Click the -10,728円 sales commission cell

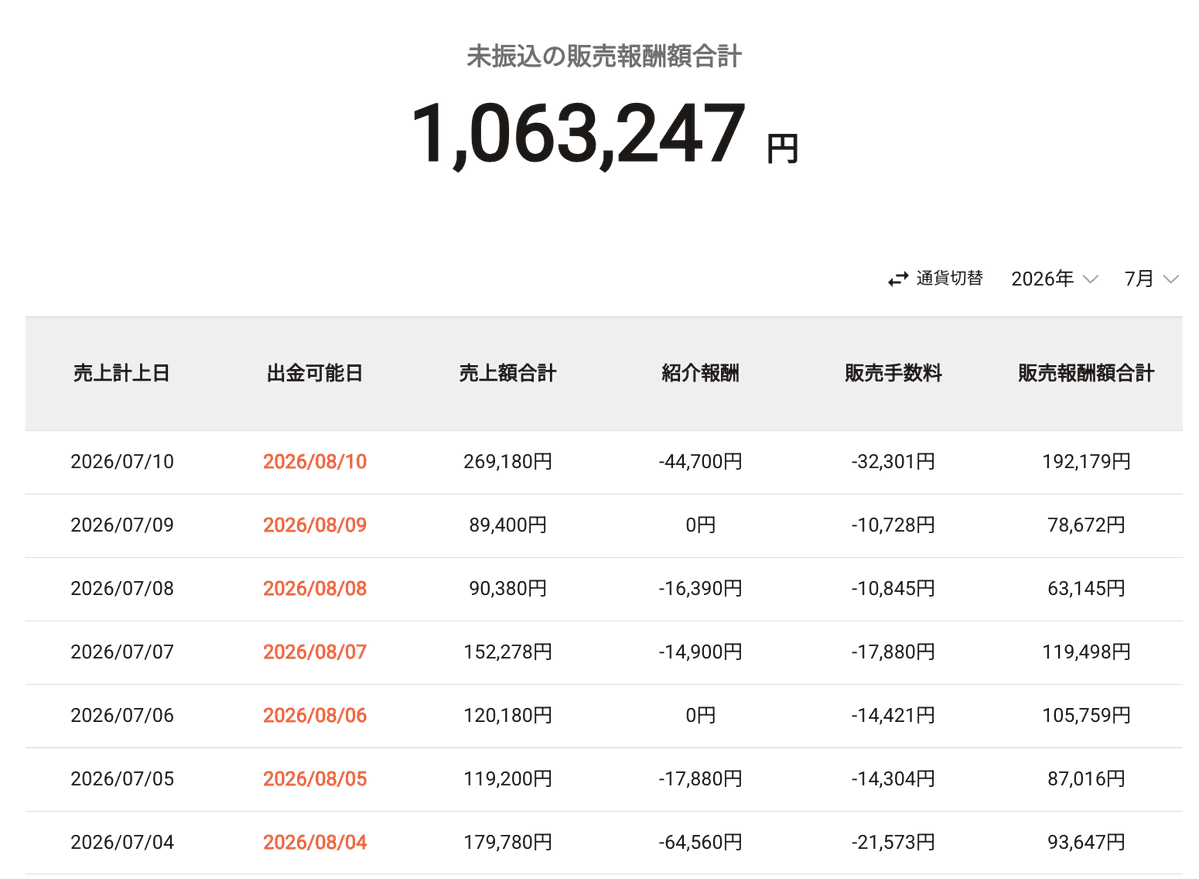coord(893,525)
